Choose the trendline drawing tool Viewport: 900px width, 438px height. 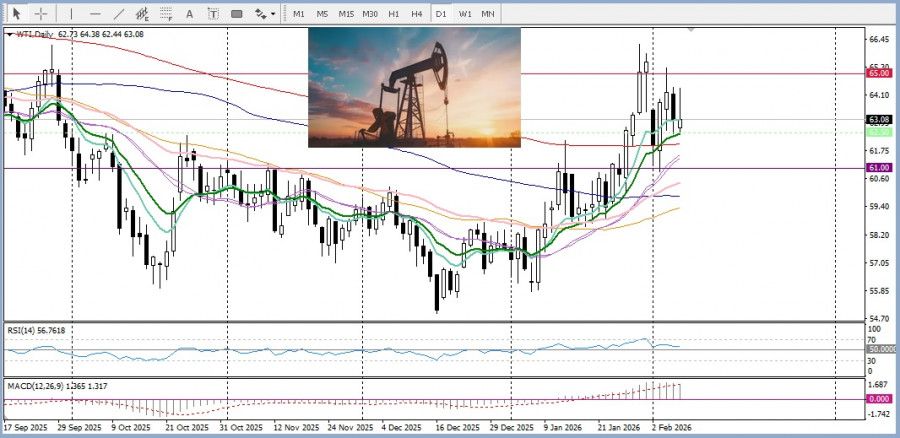tap(119, 14)
